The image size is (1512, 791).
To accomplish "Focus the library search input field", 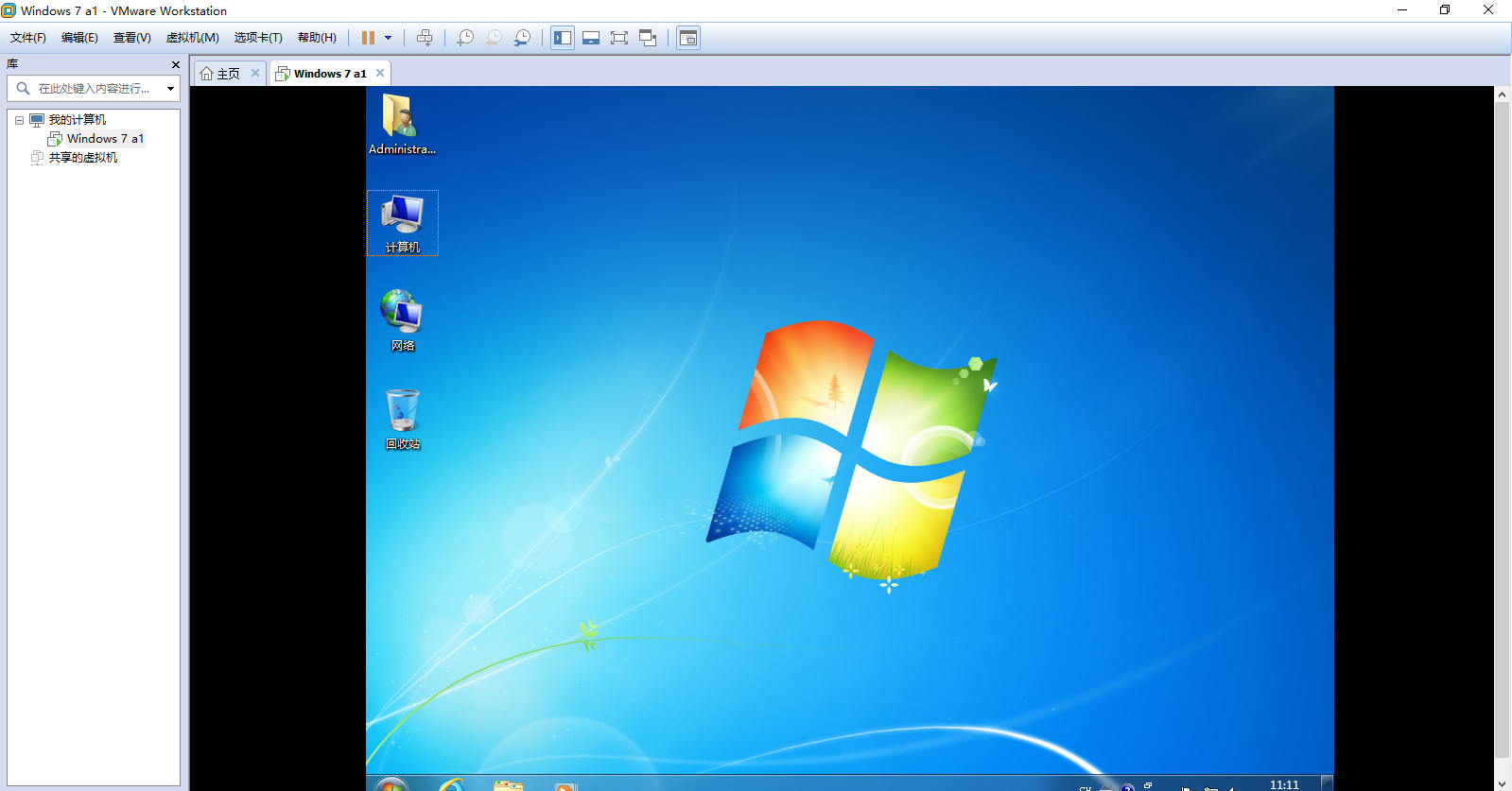I will (96, 89).
